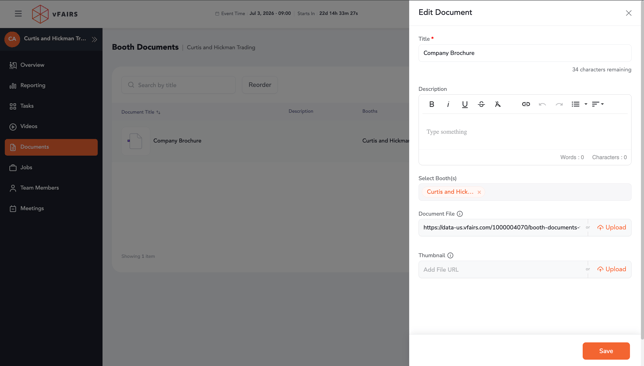Insert a link in description
The width and height of the screenshot is (644, 366).
(x=526, y=104)
